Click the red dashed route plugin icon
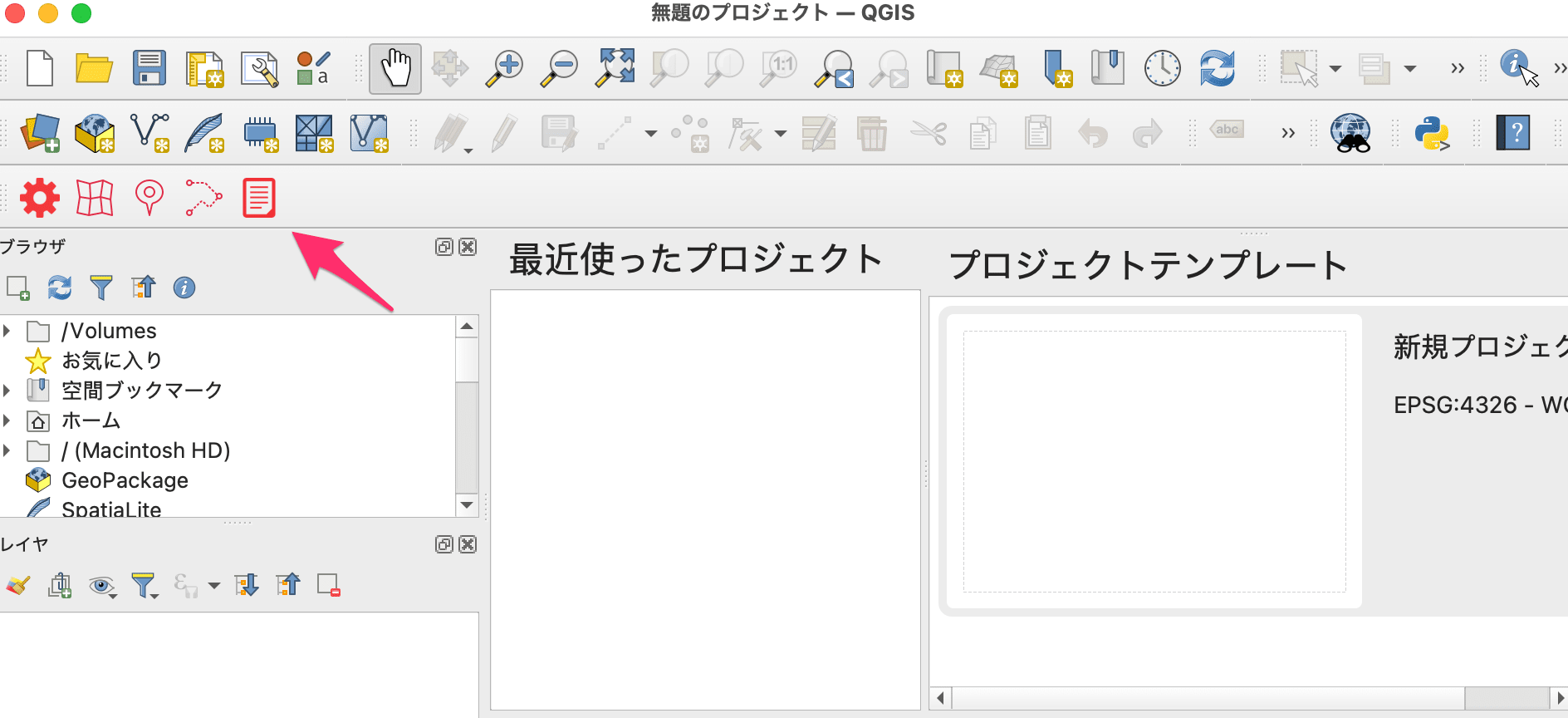 click(203, 198)
